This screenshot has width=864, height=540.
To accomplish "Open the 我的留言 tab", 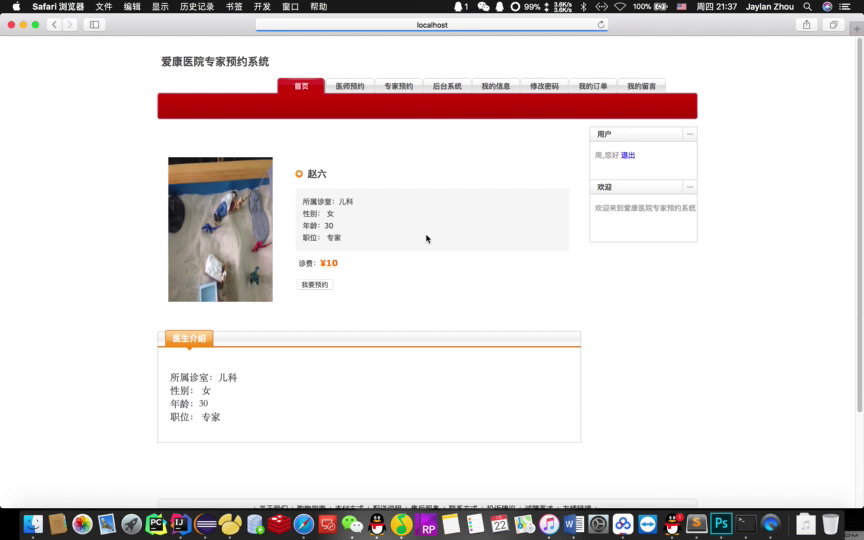I will click(641, 86).
